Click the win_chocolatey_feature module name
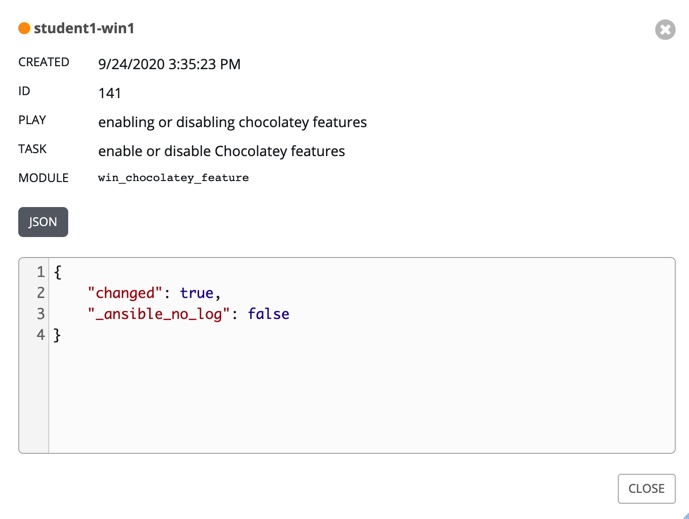The image size is (689, 519). coord(173,178)
